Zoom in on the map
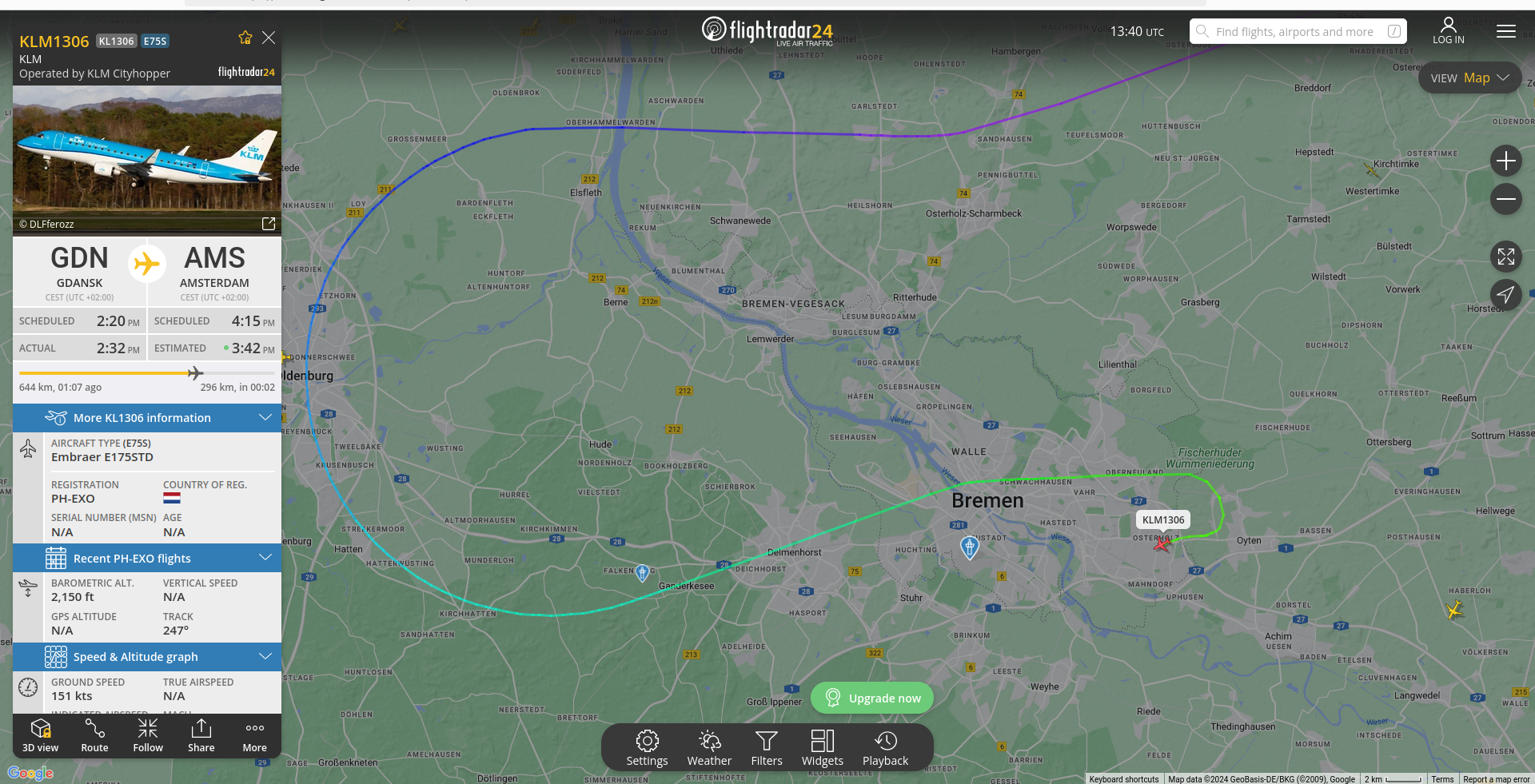Viewport: 1535px width, 784px height. point(1505,161)
